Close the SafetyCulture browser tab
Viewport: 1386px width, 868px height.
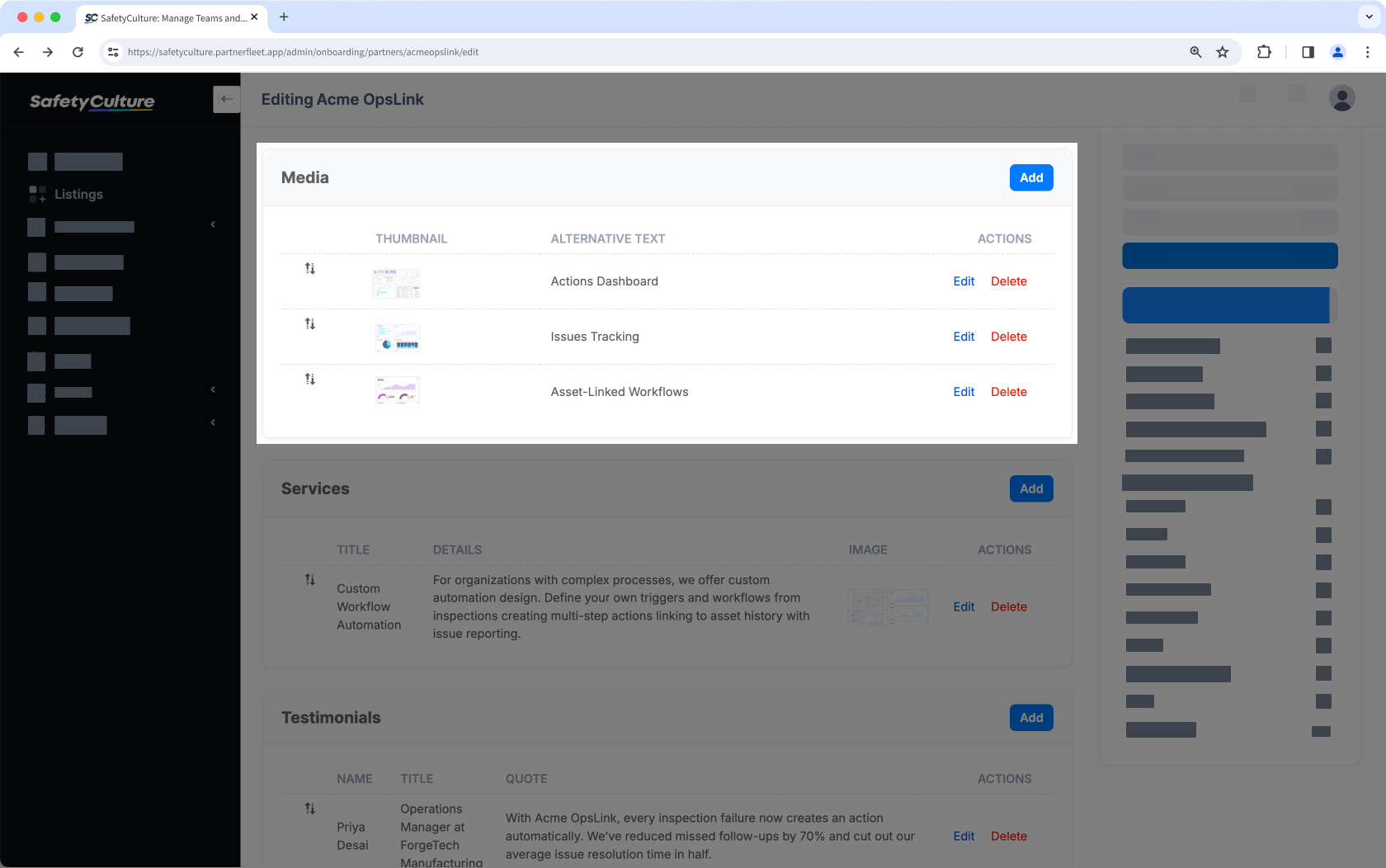pyautogui.click(x=254, y=17)
